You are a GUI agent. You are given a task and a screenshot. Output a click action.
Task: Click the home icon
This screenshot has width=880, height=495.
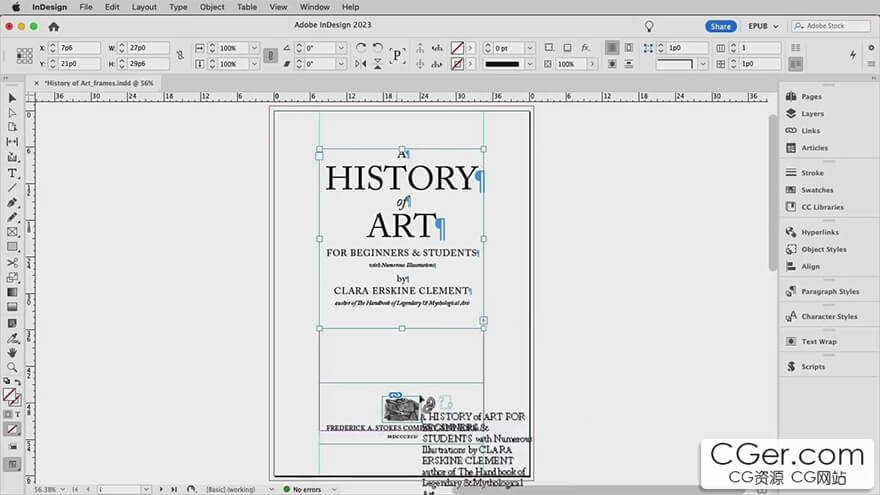[53, 26]
